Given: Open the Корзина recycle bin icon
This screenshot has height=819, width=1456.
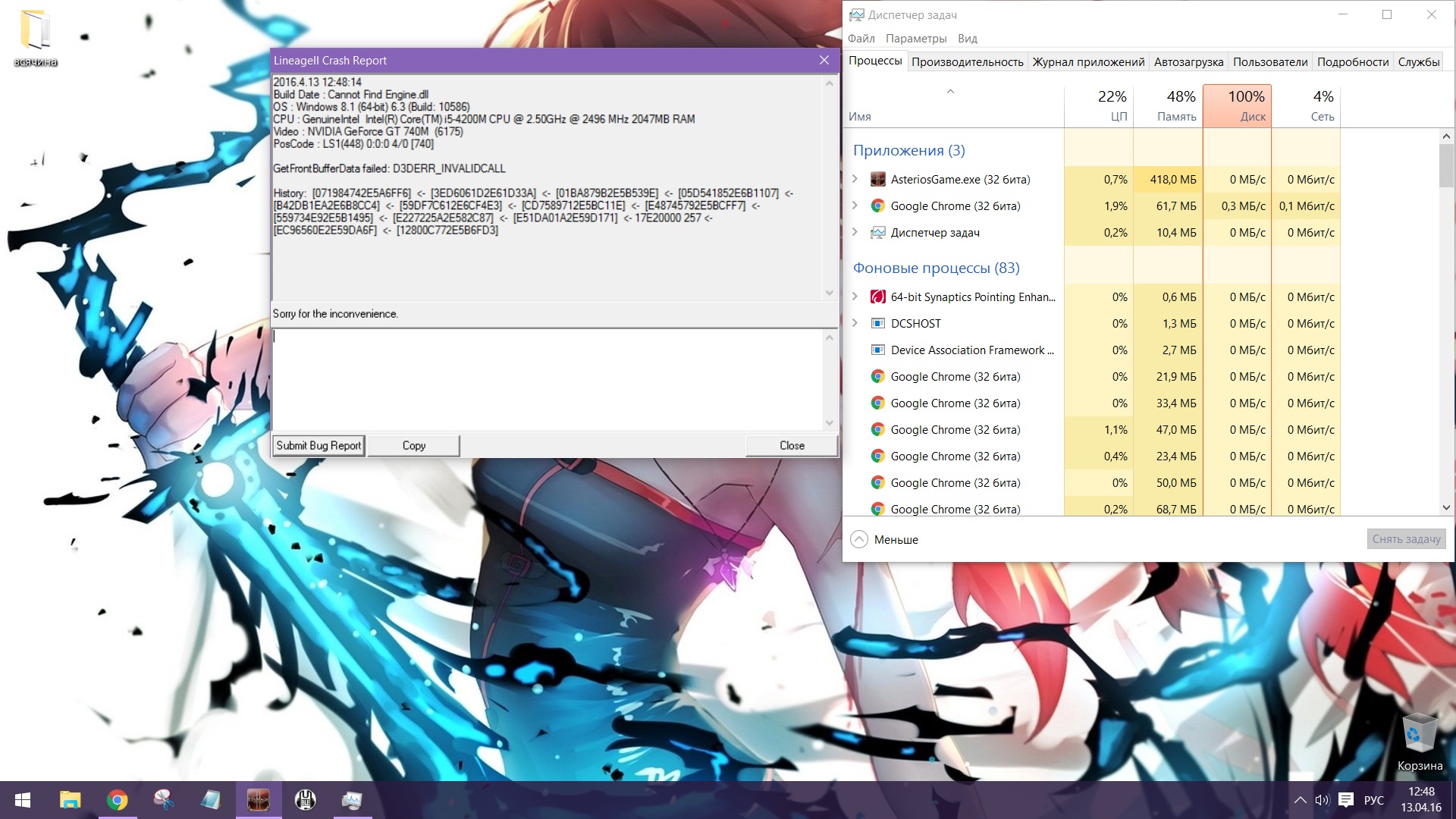Looking at the screenshot, I should (x=1420, y=742).
